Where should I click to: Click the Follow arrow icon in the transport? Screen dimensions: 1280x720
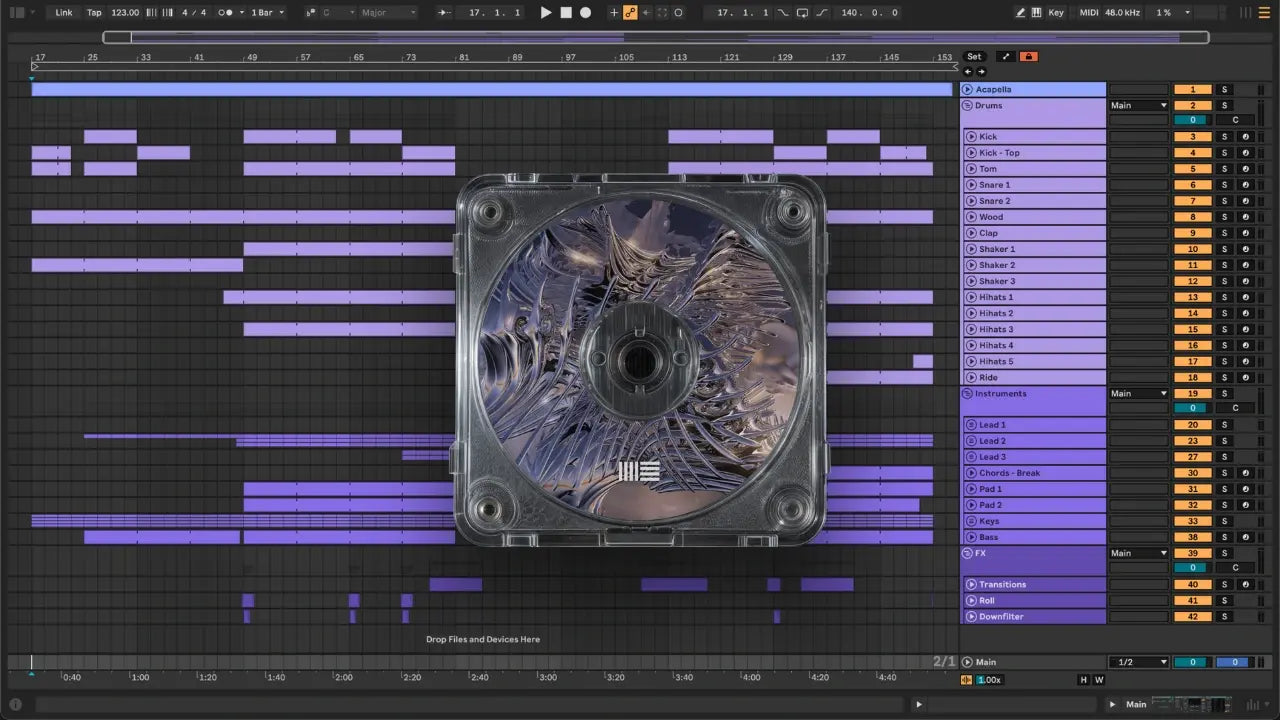[444, 13]
